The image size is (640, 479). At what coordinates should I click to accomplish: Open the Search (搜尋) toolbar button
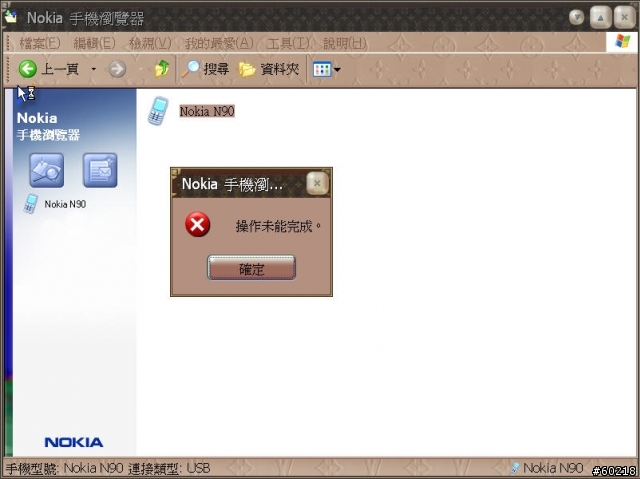pyautogui.click(x=205, y=69)
